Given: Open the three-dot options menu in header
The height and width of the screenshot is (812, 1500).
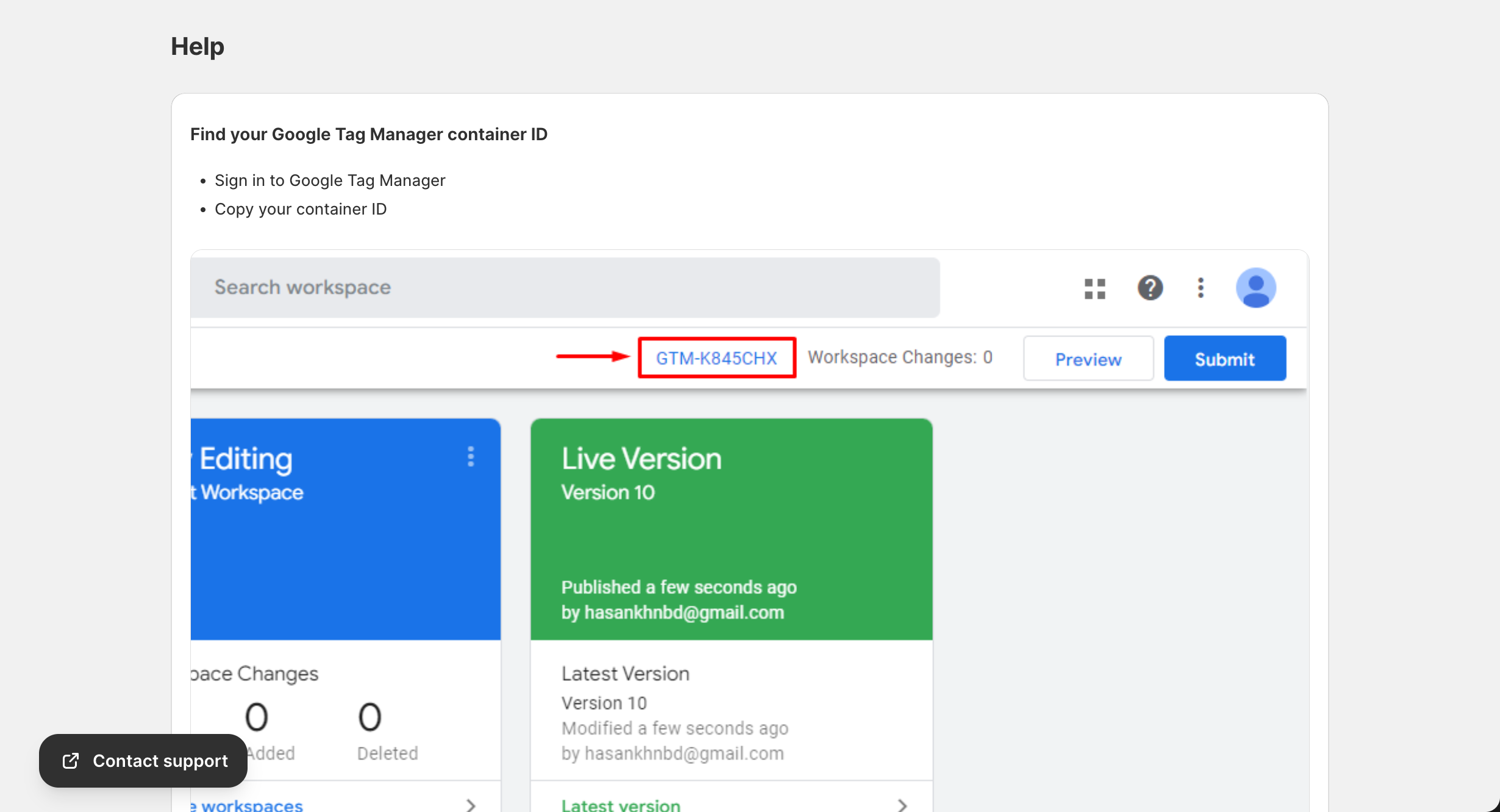Looking at the screenshot, I should 1201,288.
